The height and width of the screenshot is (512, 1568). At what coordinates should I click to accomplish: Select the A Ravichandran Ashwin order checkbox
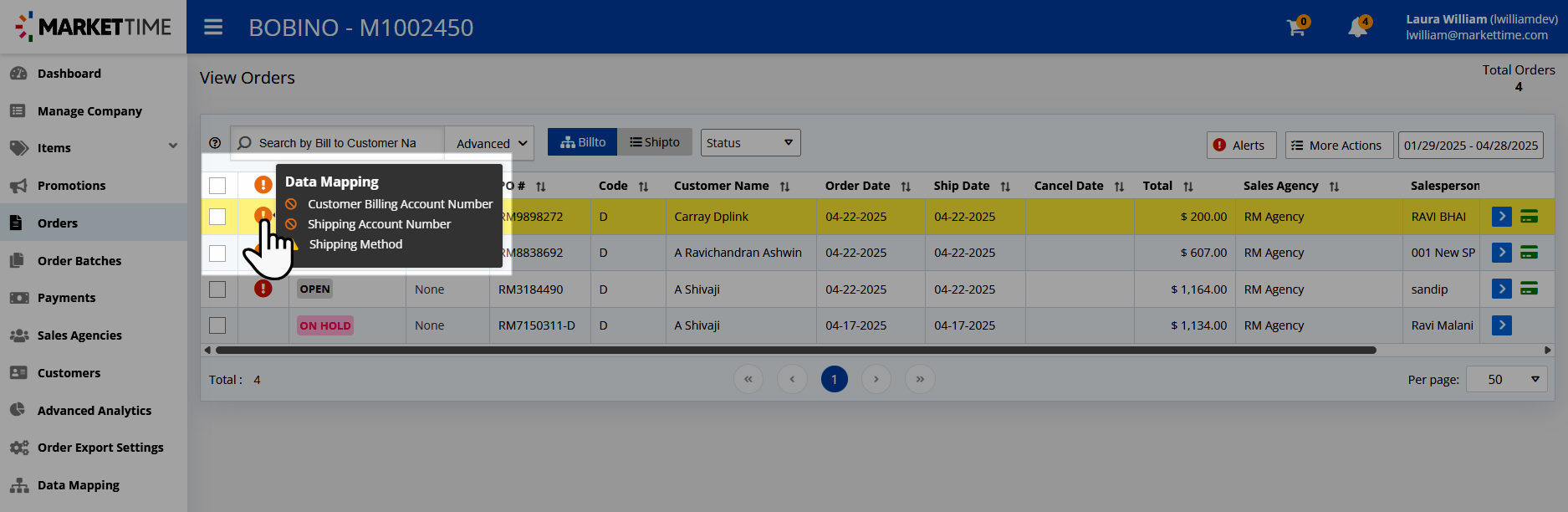coord(217,253)
